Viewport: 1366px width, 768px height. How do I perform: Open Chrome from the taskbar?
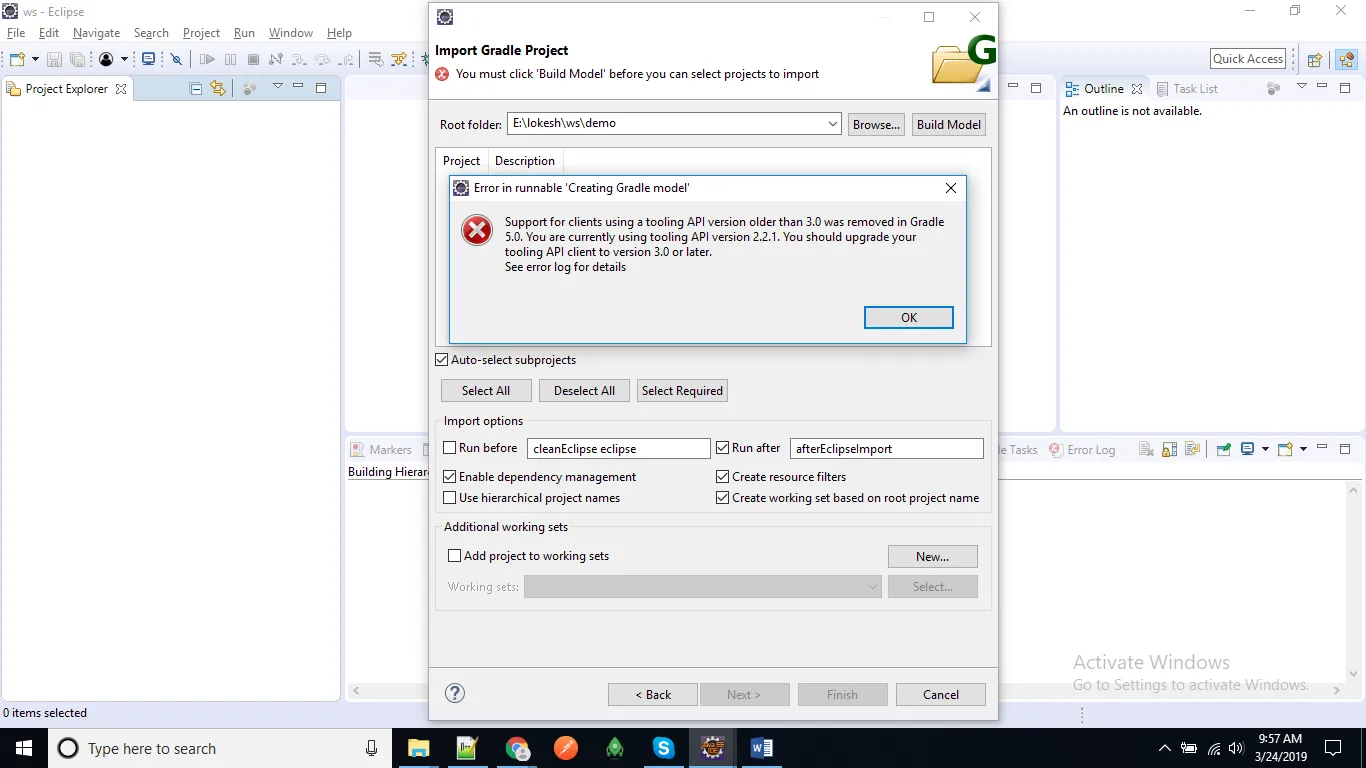[517, 748]
